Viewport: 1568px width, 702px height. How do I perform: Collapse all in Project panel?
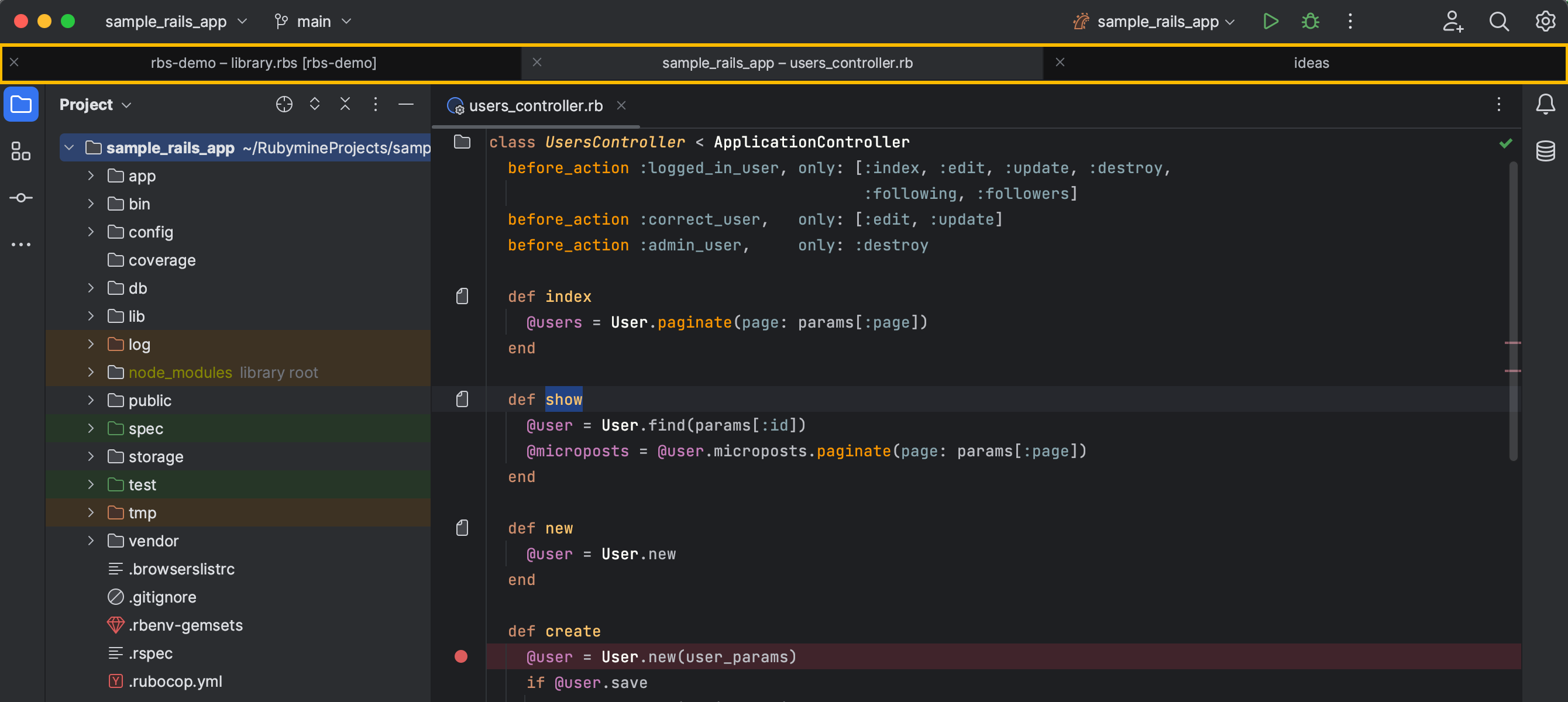(345, 105)
